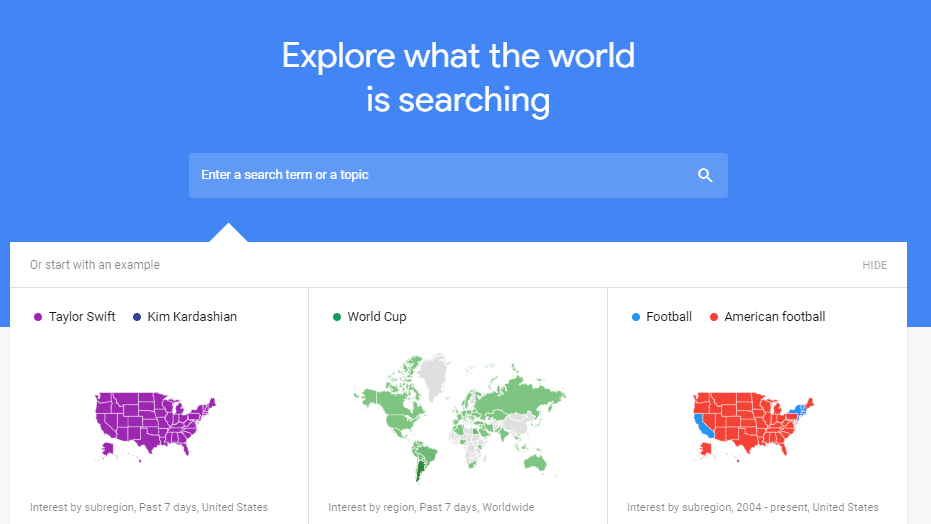Click the 'Or start with an example' text
Viewport: 931px width, 524px height.
[95, 265]
